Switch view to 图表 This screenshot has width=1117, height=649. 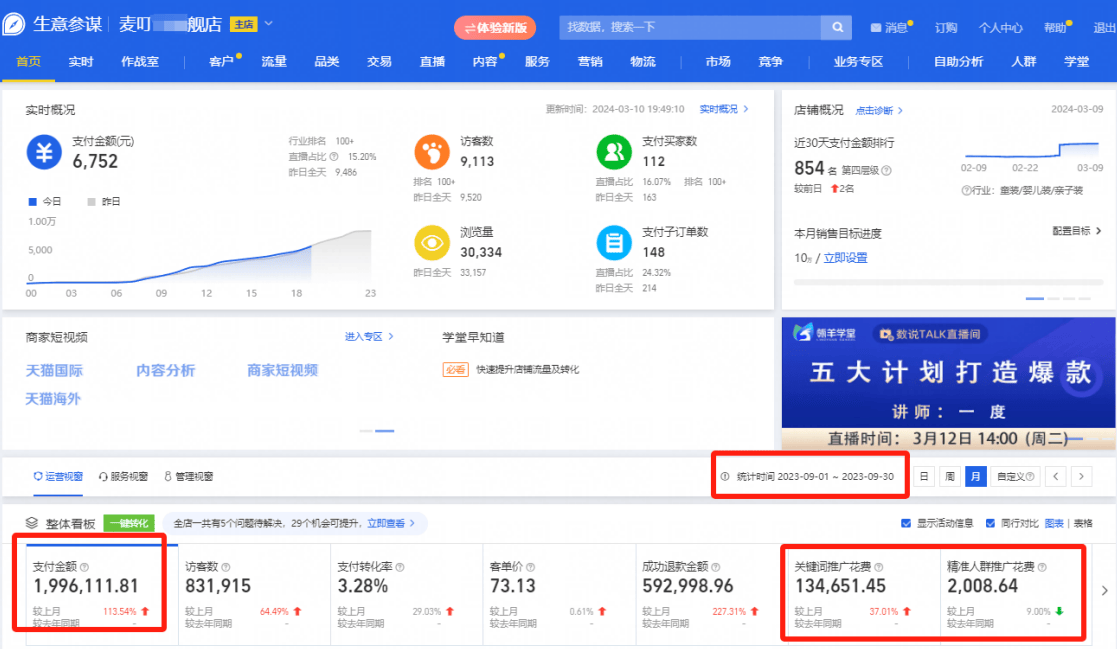click(x=1054, y=524)
